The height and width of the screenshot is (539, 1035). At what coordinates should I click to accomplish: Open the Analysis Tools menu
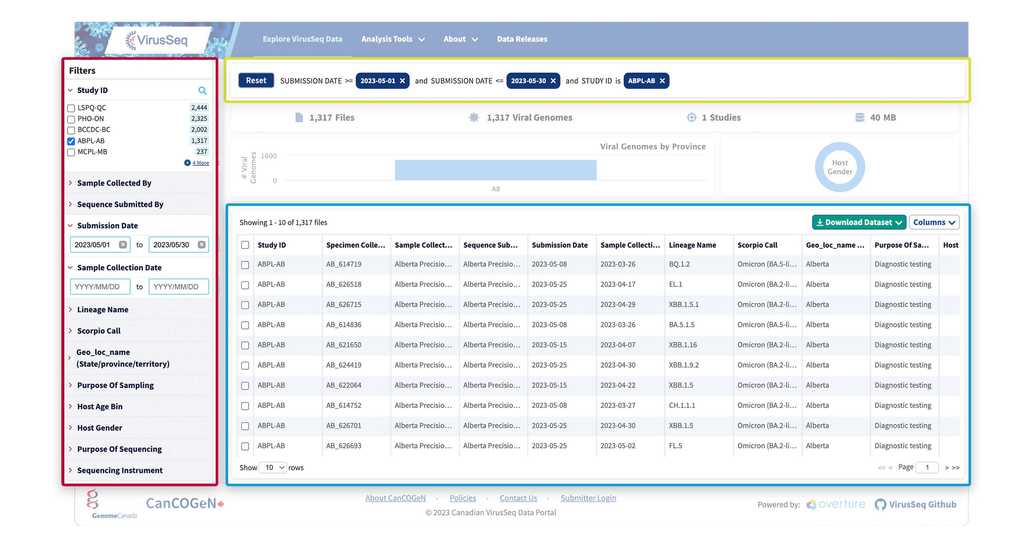pos(393,39)
